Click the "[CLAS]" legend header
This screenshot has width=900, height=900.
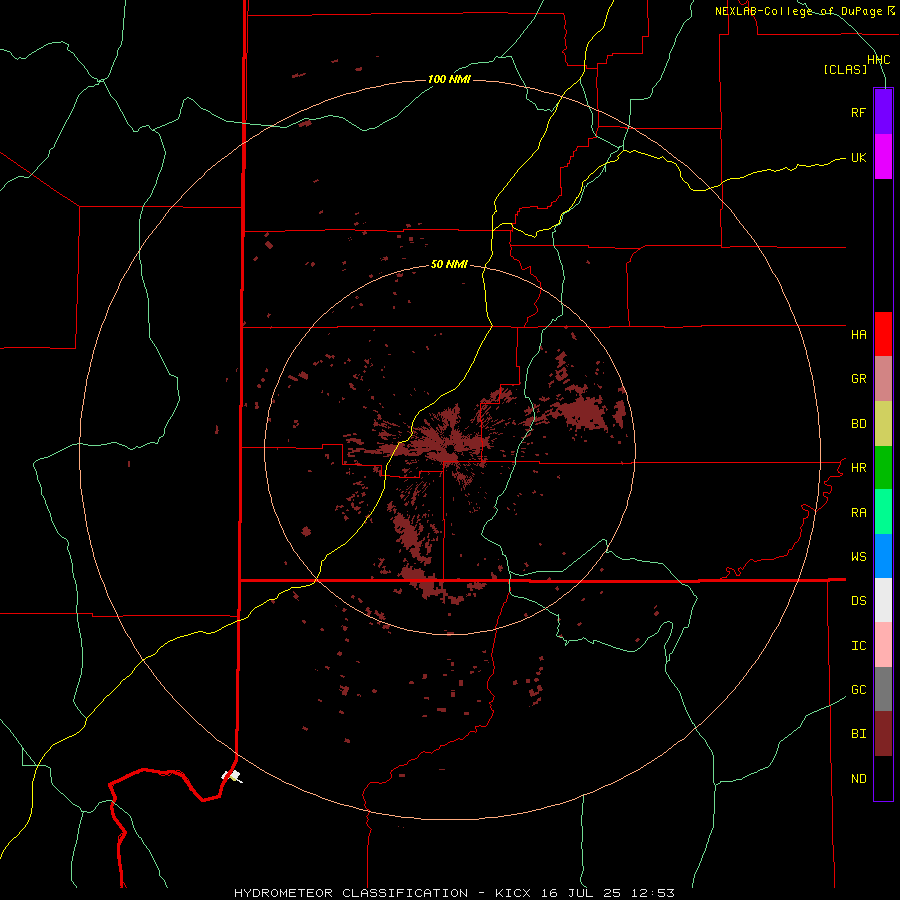click(x=845, y=69)
